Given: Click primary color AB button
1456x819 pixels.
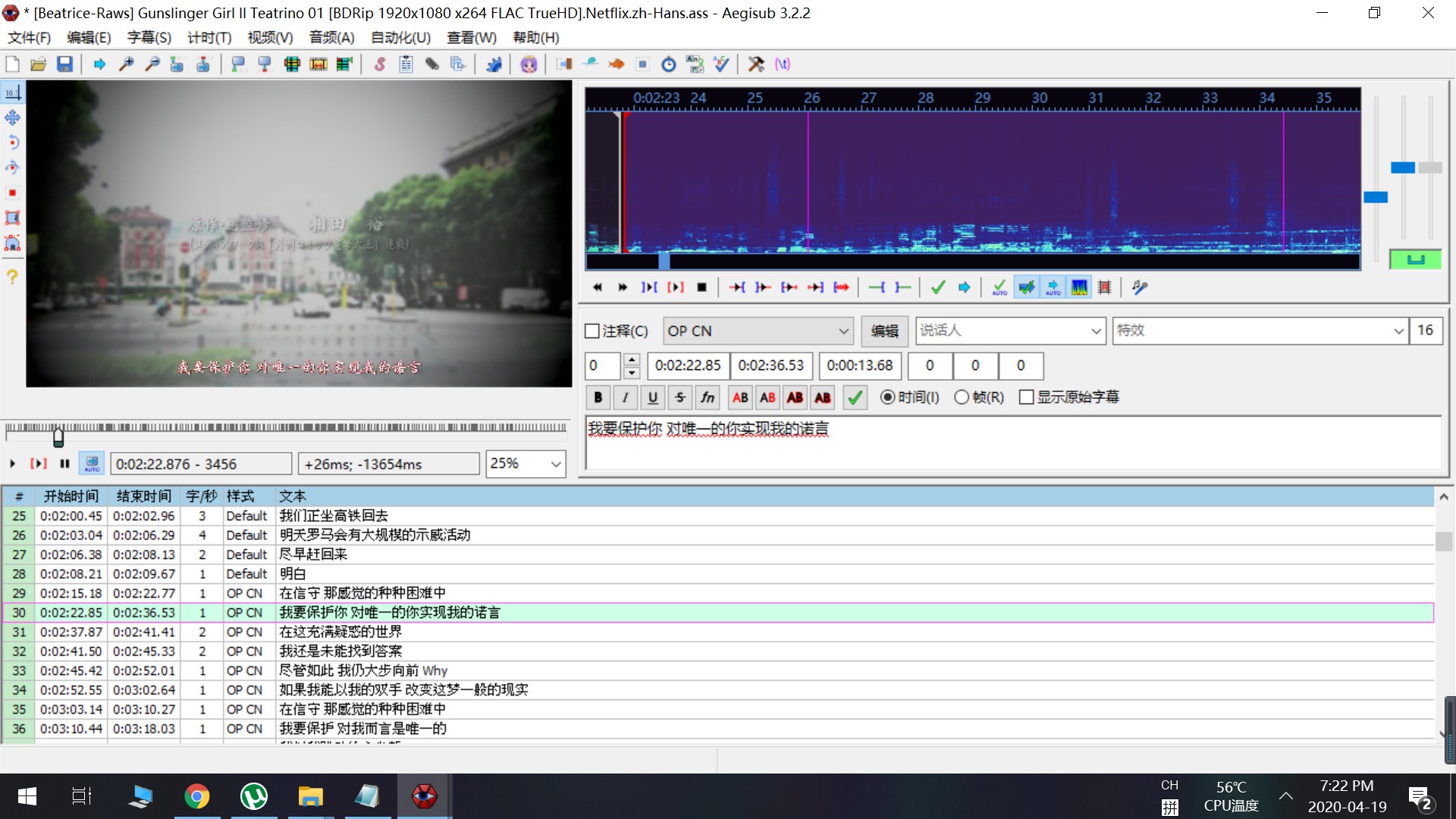Looking at the screenshot, I should click(740, 397).
